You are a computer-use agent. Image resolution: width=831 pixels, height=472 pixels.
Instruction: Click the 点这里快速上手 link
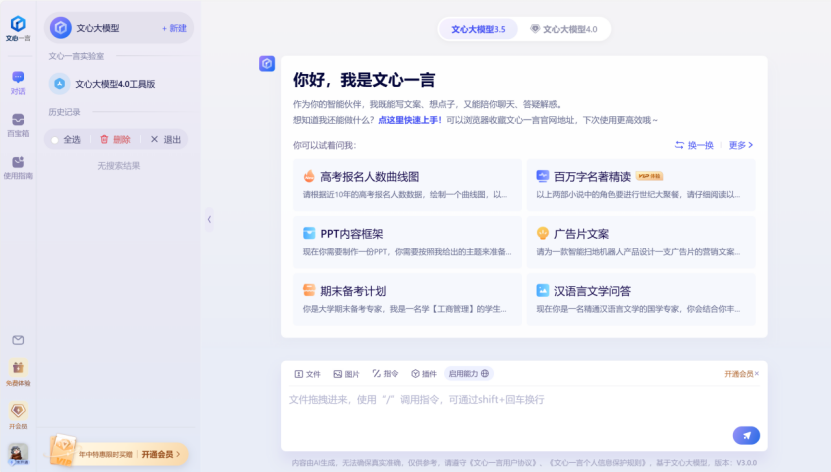(410, 120)
